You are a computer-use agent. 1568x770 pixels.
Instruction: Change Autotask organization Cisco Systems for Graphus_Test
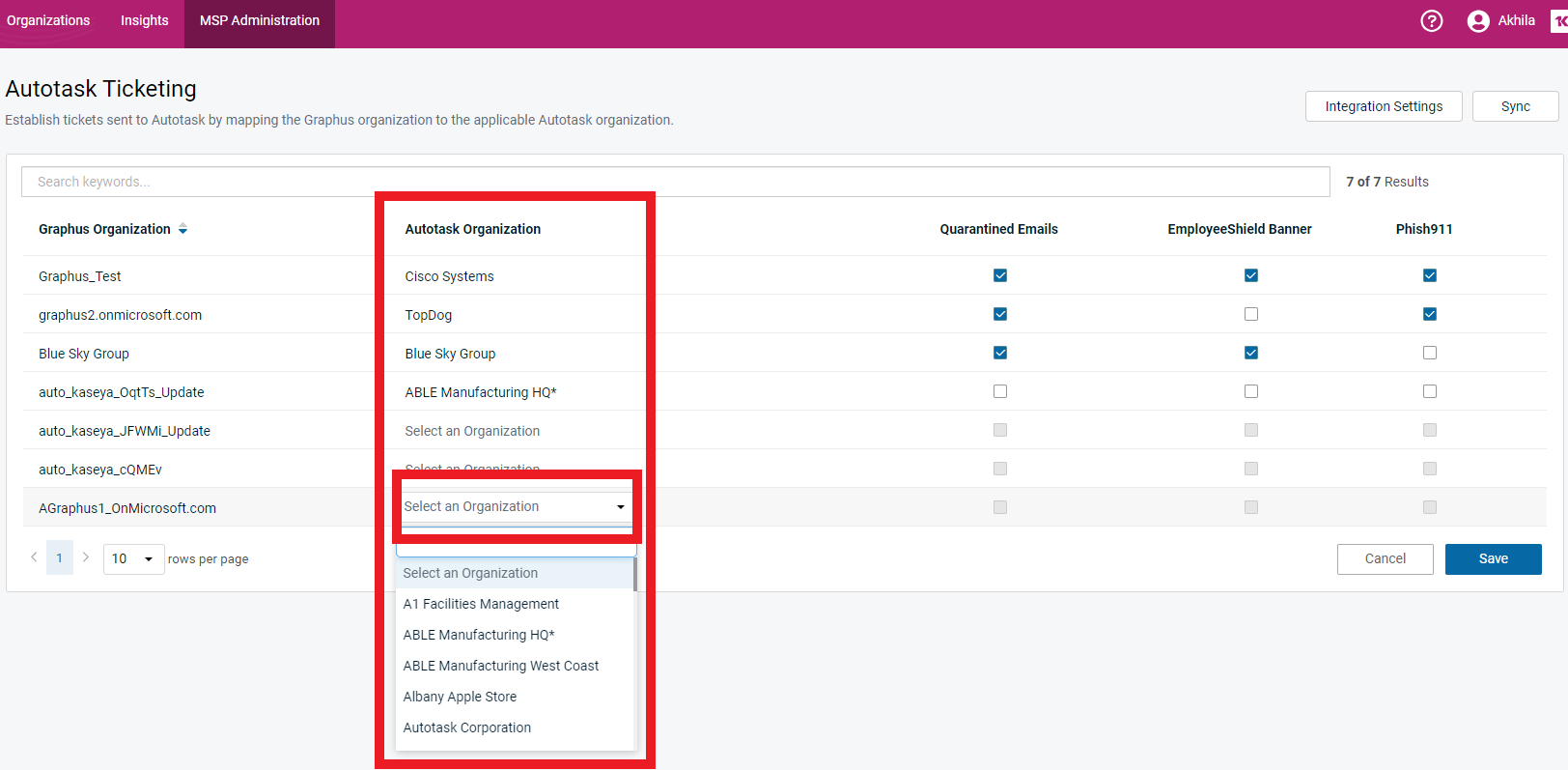pyautogui.click(x=449, y=276)
